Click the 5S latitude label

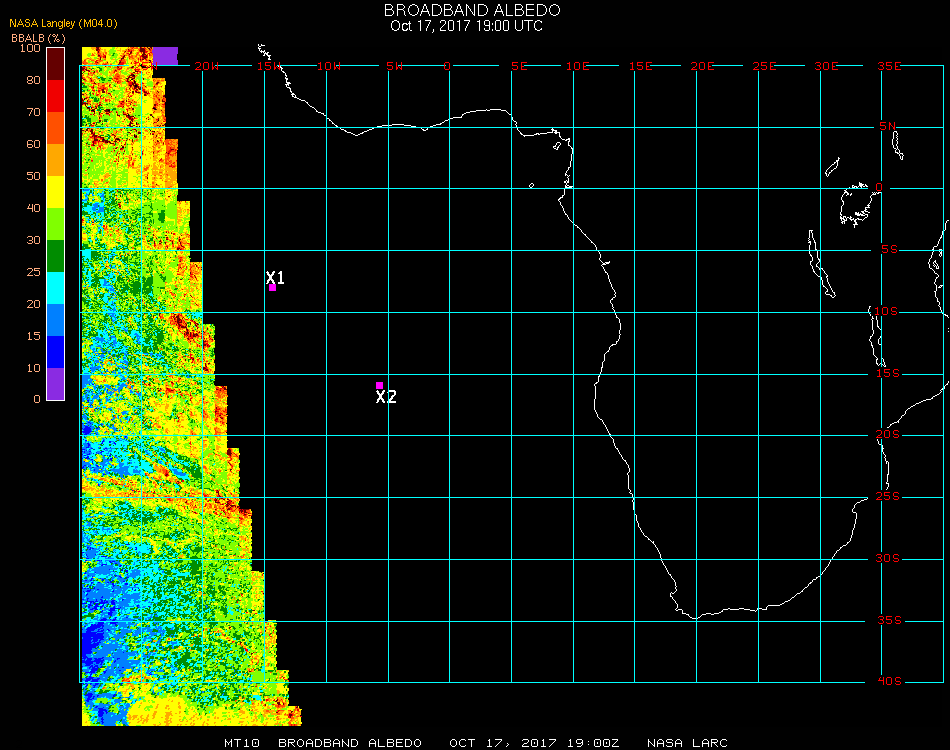point(889,250)
